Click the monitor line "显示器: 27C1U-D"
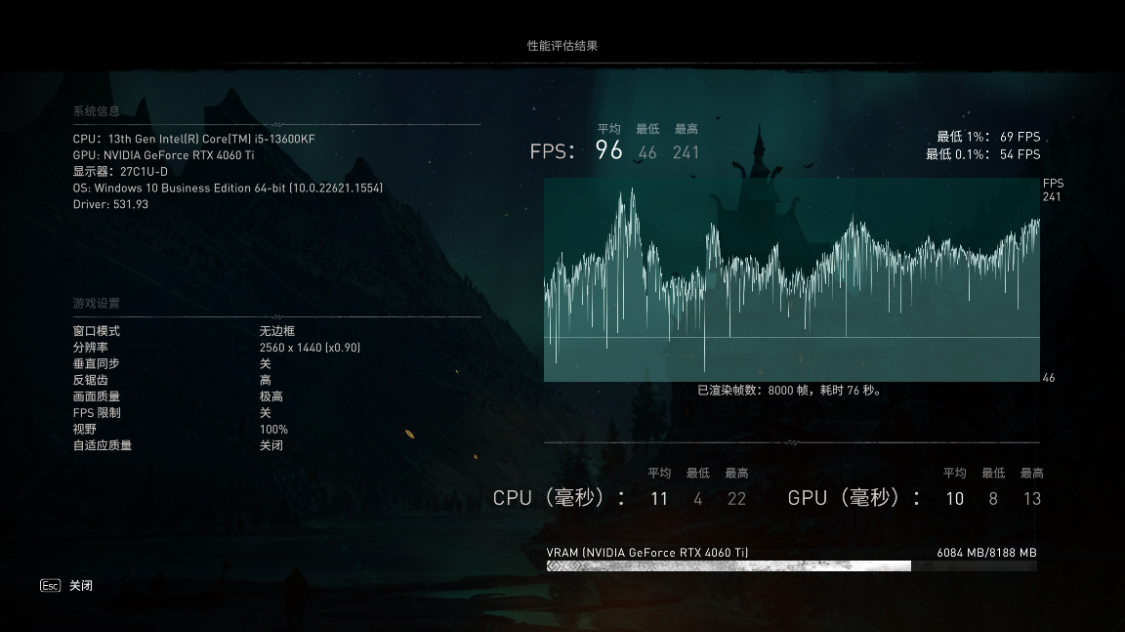 [x=120, y=171]
